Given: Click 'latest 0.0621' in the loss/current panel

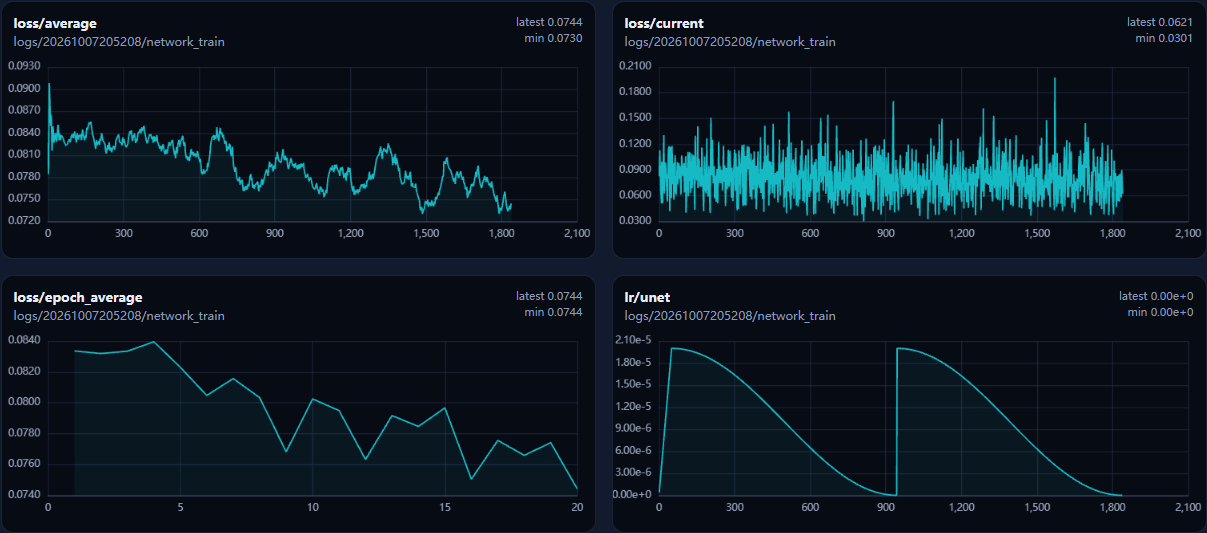Looking at the screenshot, I should [1160, 22].
